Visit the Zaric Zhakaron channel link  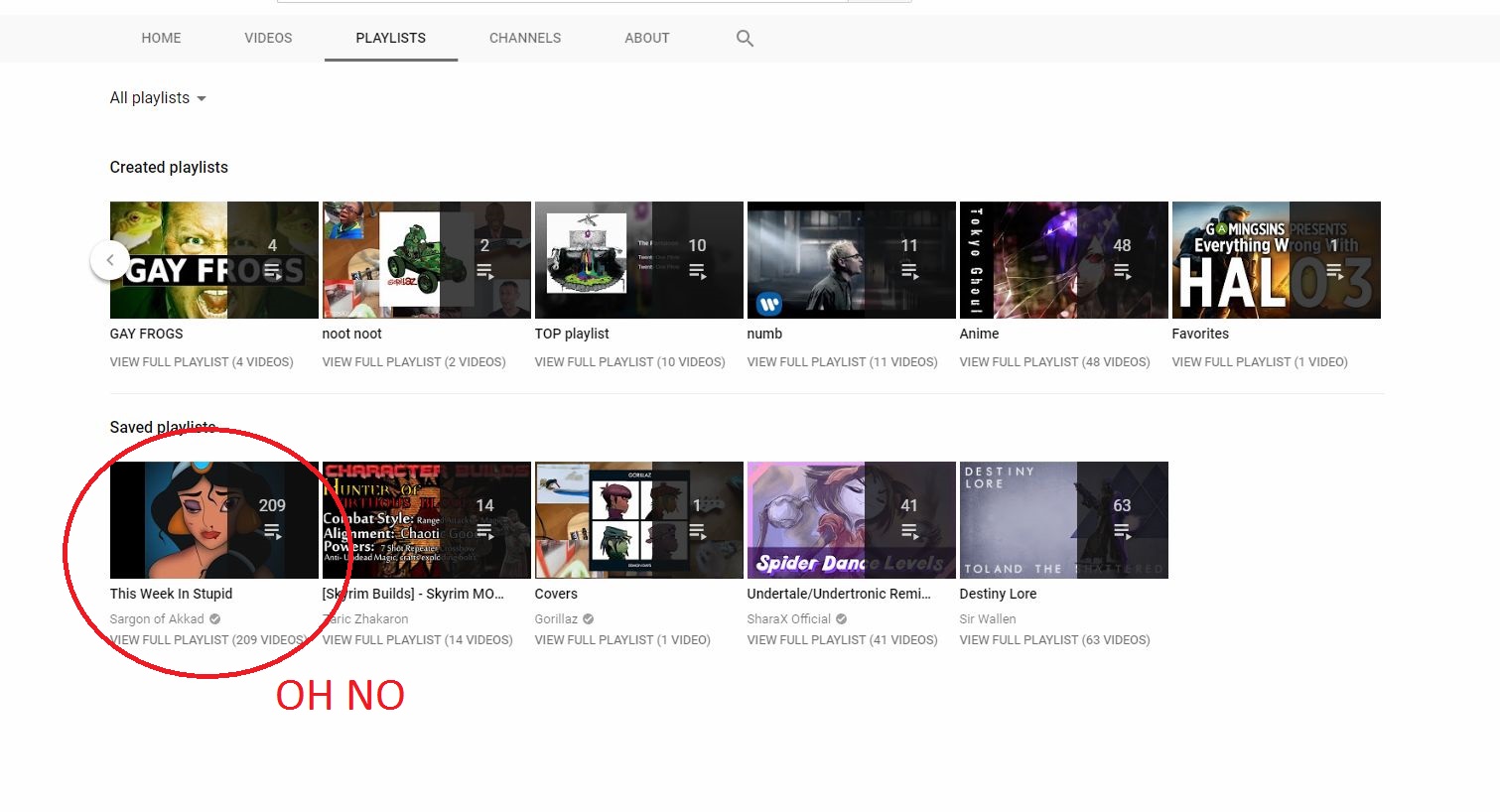(x=365, y=619)
